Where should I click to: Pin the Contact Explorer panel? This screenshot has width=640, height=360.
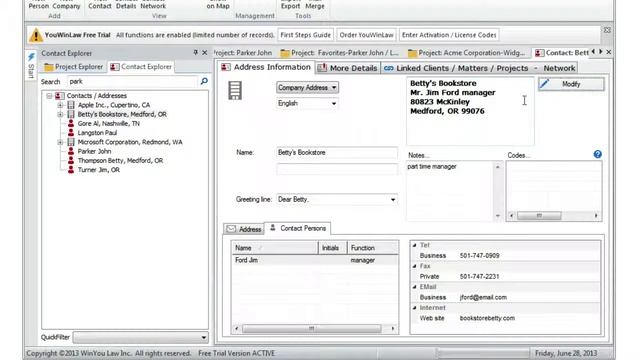pyautogui.click(x=196, y=53)
